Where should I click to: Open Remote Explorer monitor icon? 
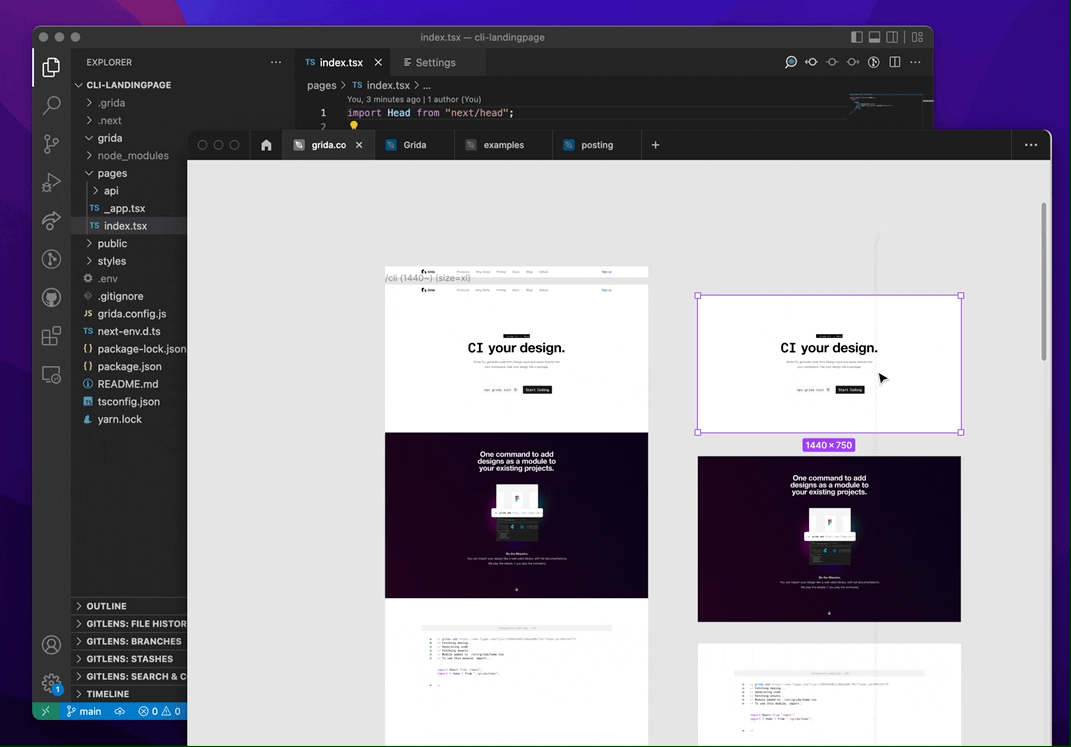[x=51, y=375]
